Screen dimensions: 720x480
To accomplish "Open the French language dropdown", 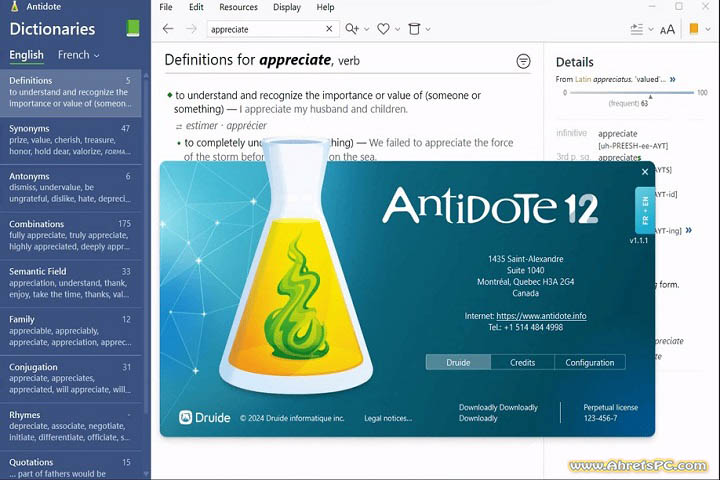I will [79, 55].
